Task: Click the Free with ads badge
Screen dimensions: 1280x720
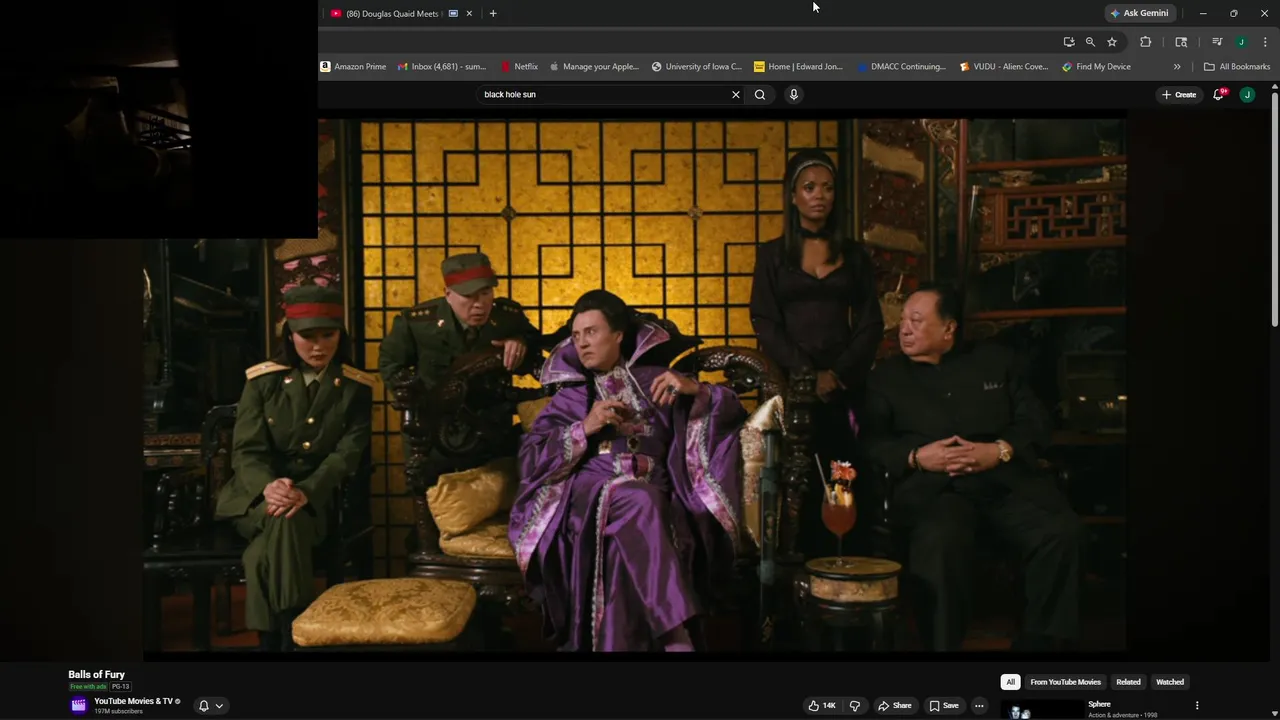Action: 88,687
